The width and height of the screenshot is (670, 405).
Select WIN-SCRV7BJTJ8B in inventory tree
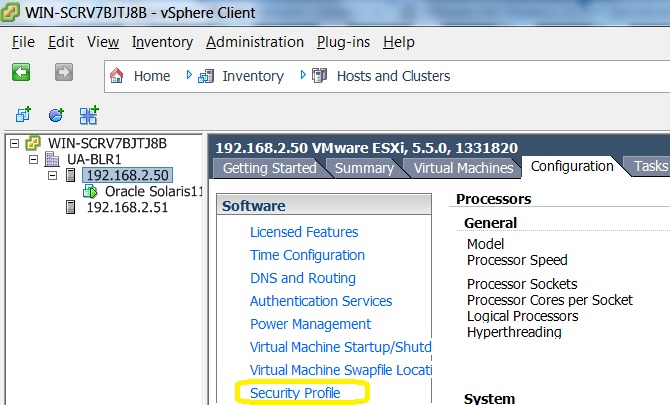(107, 143)
